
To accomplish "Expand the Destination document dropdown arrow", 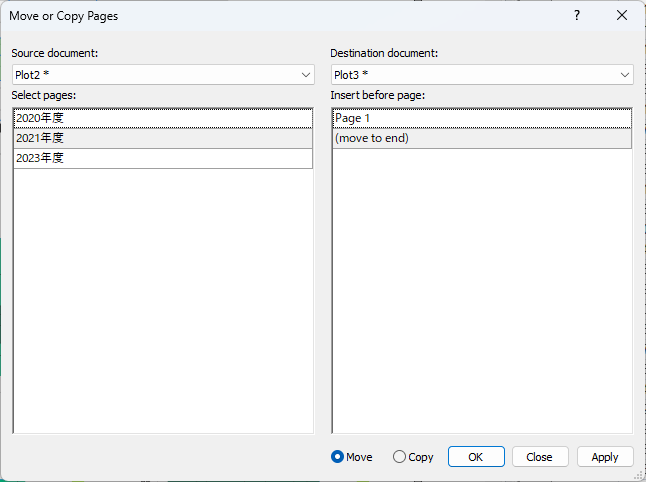I will coord(625,75).
